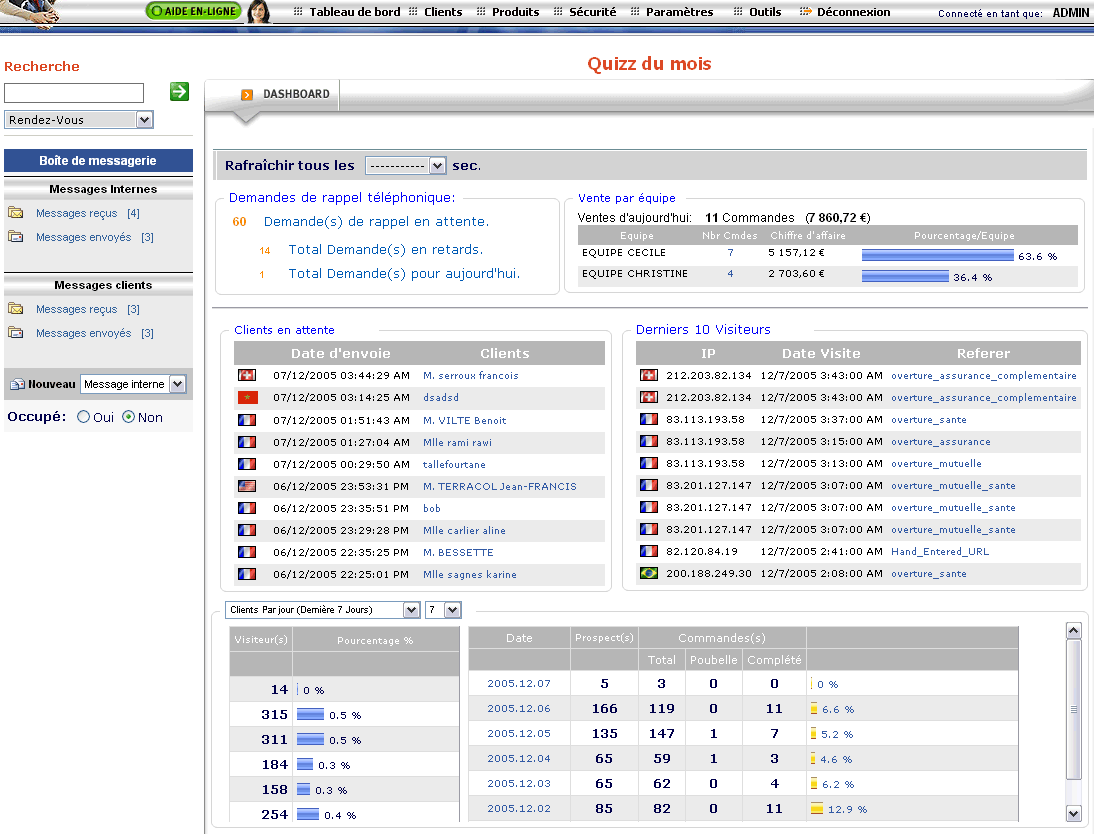1094x834 pixels.
Task: Click EQUIPE CECILE order count 7
Action: [730, 253]
